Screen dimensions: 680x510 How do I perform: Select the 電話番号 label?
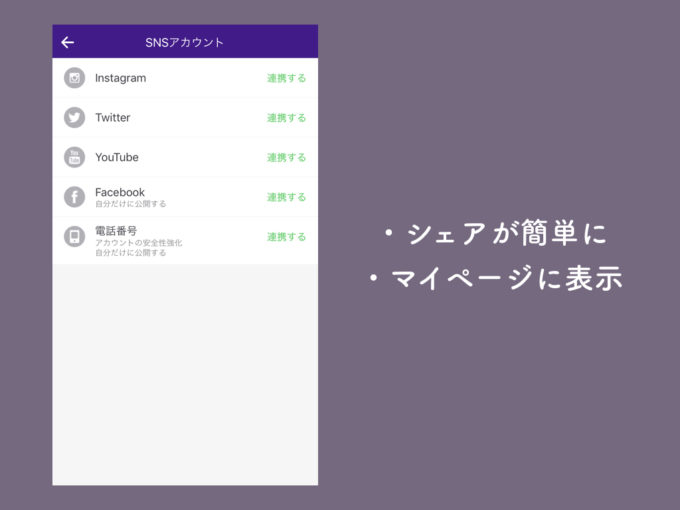coord(116,230)
